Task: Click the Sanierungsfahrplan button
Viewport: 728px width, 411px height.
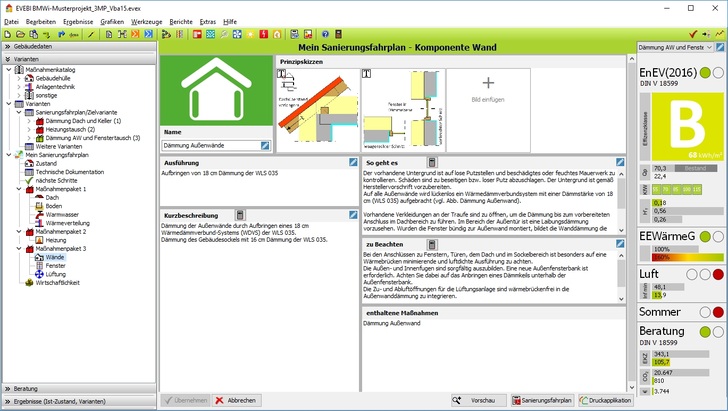Action: (542, 400)
